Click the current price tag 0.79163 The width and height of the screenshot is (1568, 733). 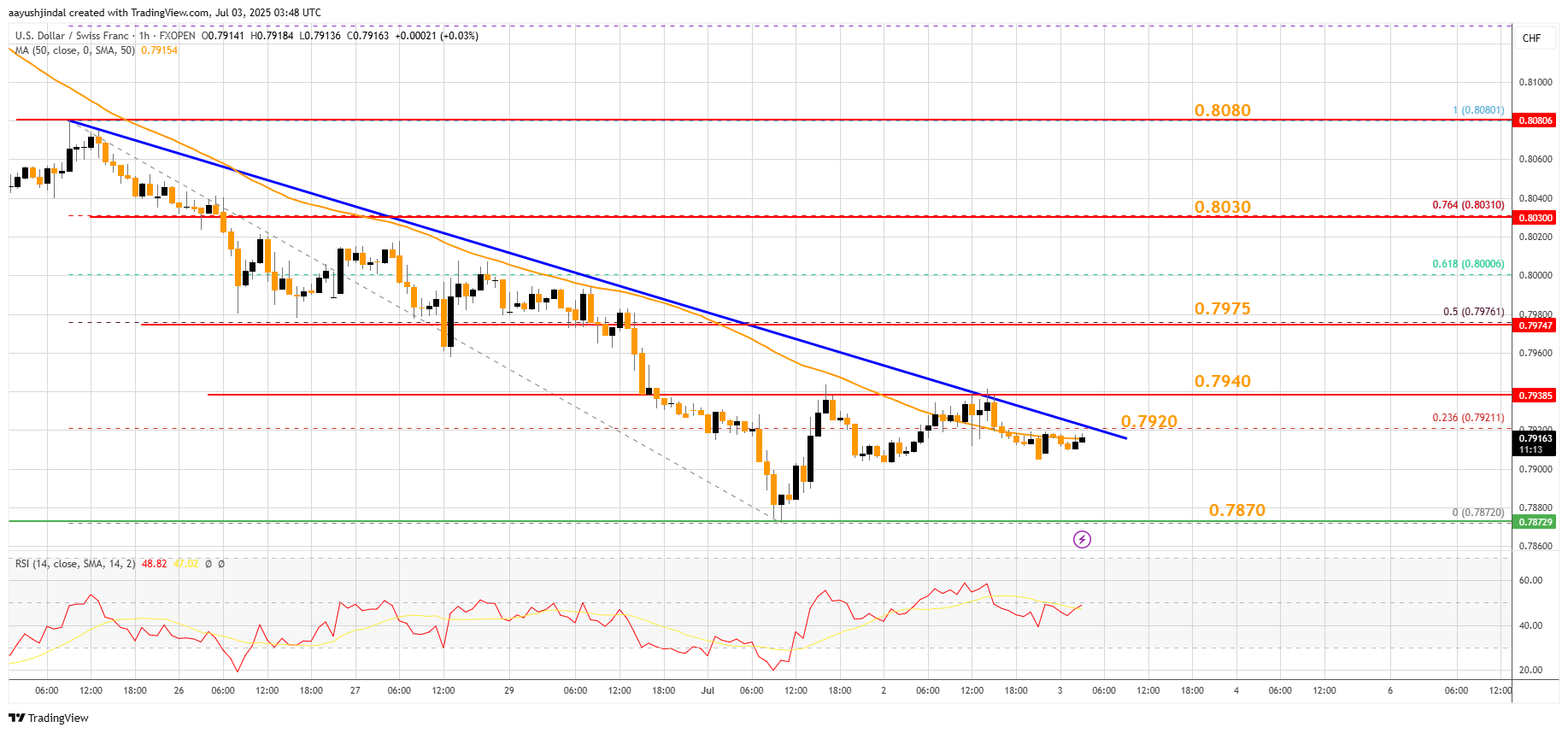pyautogui.click(x=1536, y=443)
